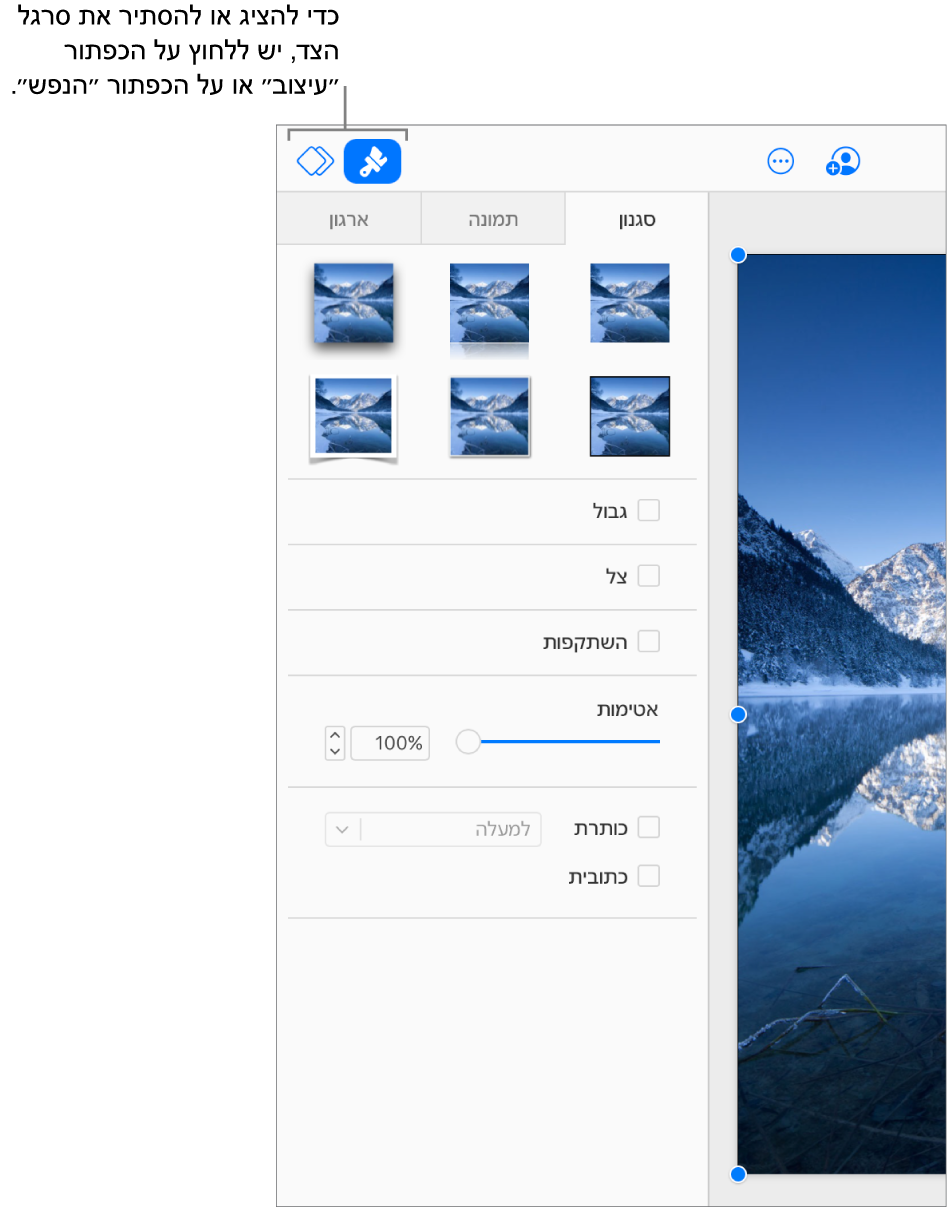Enable the גבול checkbox
Screen dimensions: 947x1208
click(x=649, y=511)
